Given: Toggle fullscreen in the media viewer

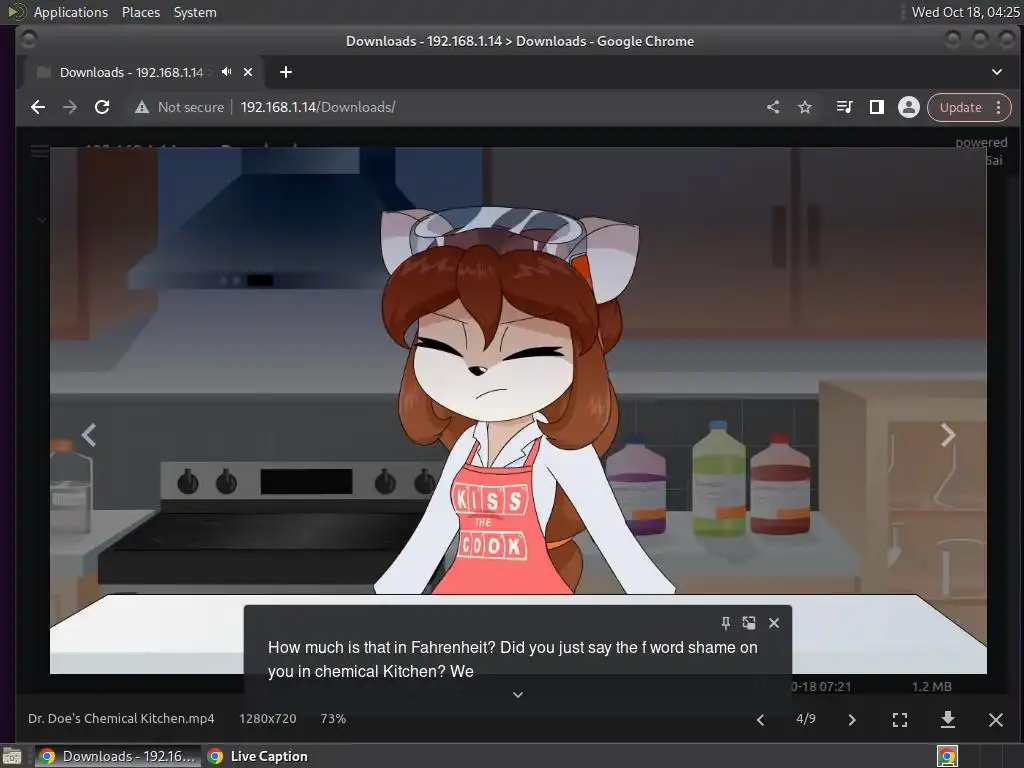Looking at the screenshot, I should [900, 720].
